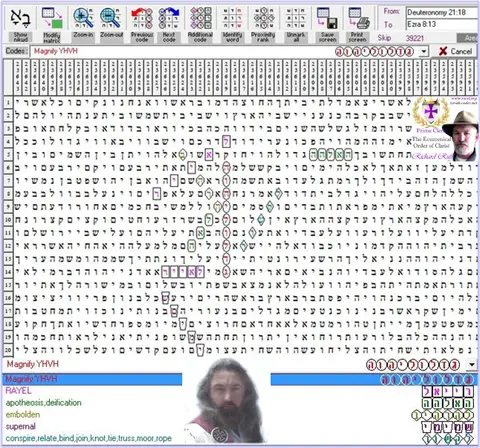Click the From field Deuteronomy 21:18
The width and height of the screenshot is (480, 448).
click(442, 13)
